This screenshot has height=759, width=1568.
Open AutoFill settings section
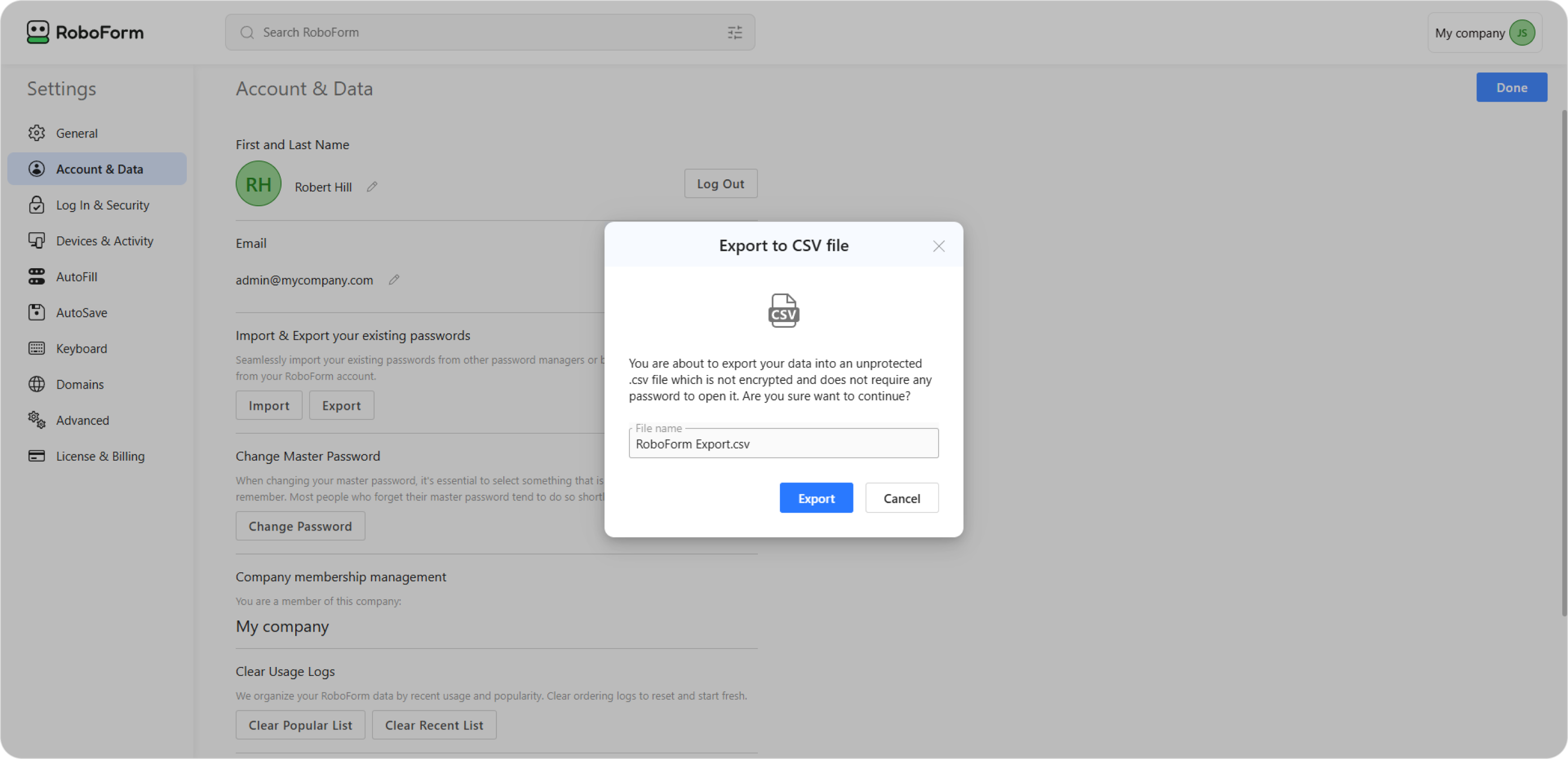tap(97, 276)
